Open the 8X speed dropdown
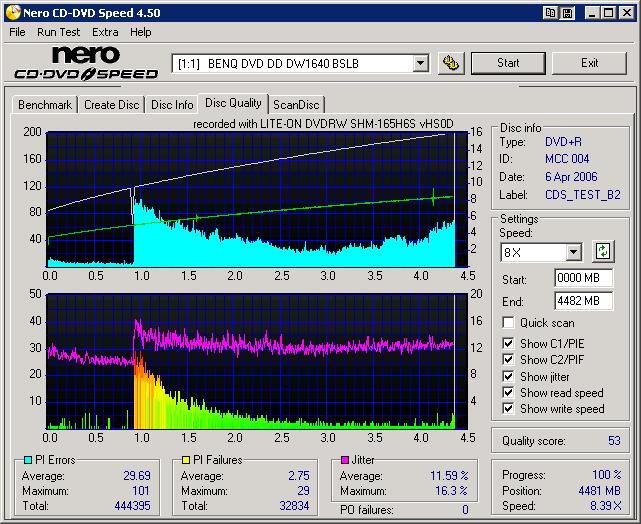 [x=573, y=252]
